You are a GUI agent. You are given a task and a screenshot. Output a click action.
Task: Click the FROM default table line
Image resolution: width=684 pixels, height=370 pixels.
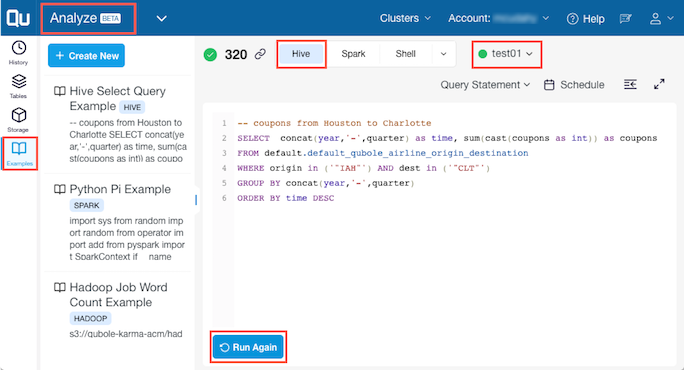click(x=383, y=153)
